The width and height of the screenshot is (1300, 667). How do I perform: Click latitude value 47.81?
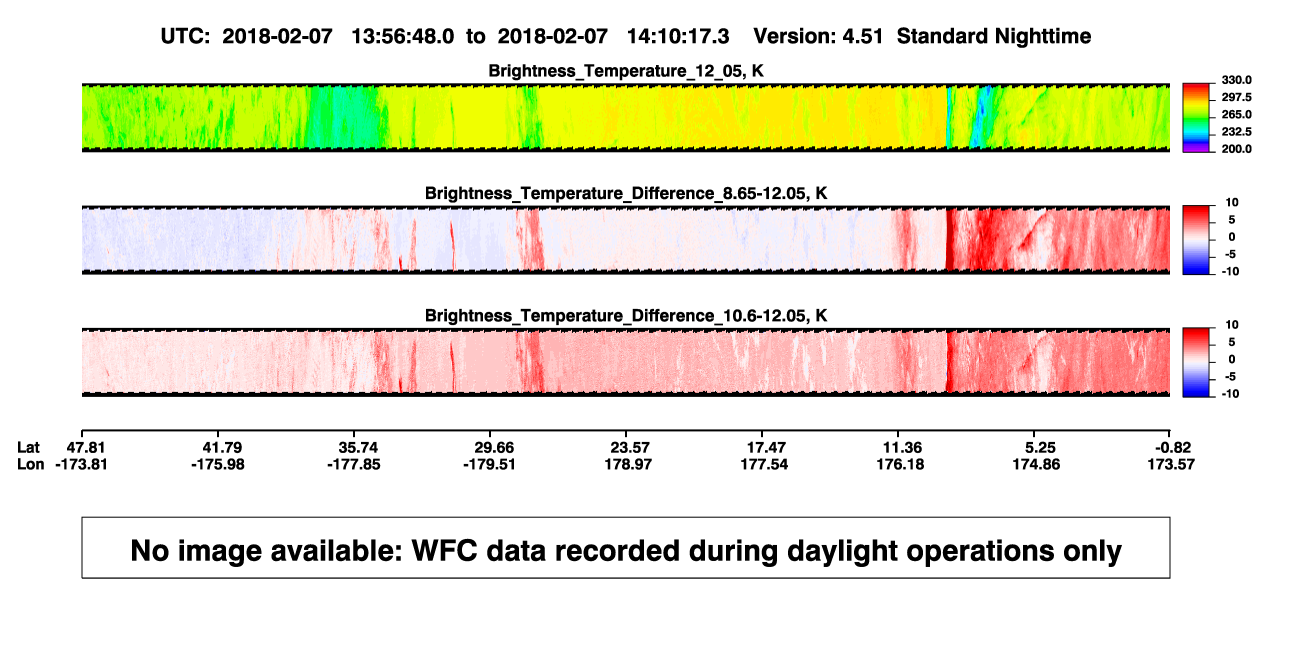87,447
